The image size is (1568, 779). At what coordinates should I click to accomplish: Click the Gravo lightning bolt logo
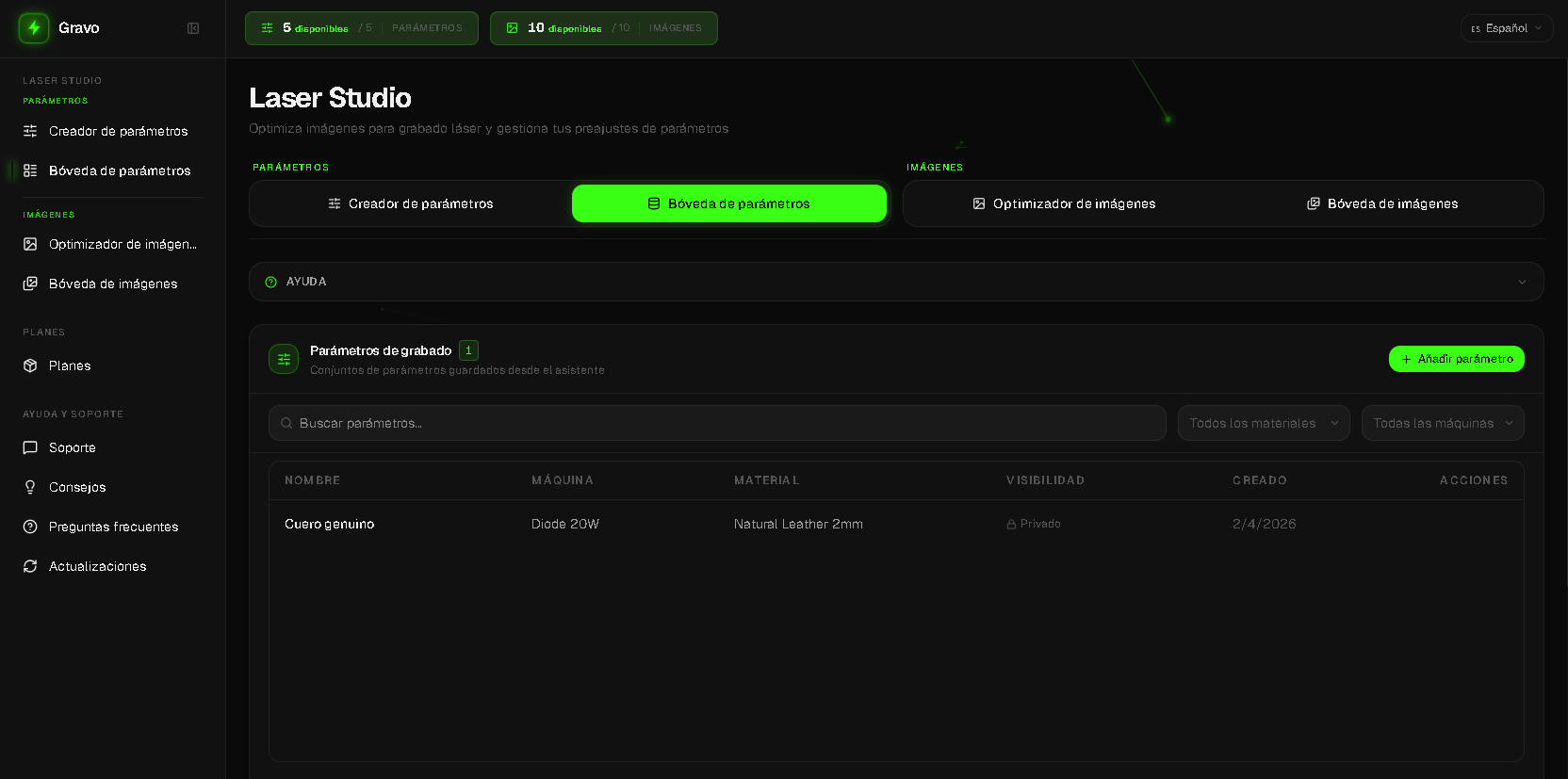coord(34,28)
